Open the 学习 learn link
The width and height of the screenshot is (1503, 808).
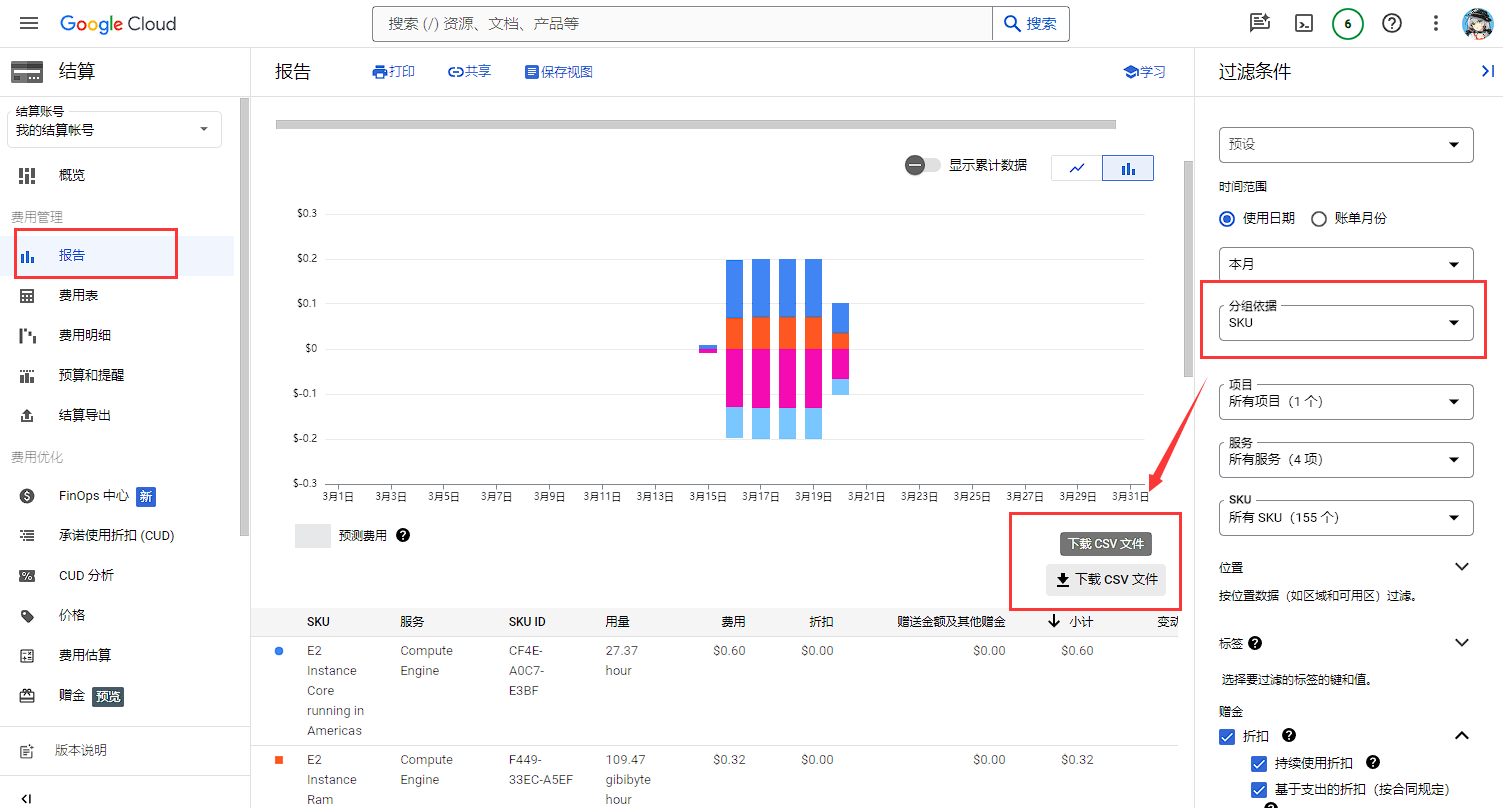click(1144, 72)
